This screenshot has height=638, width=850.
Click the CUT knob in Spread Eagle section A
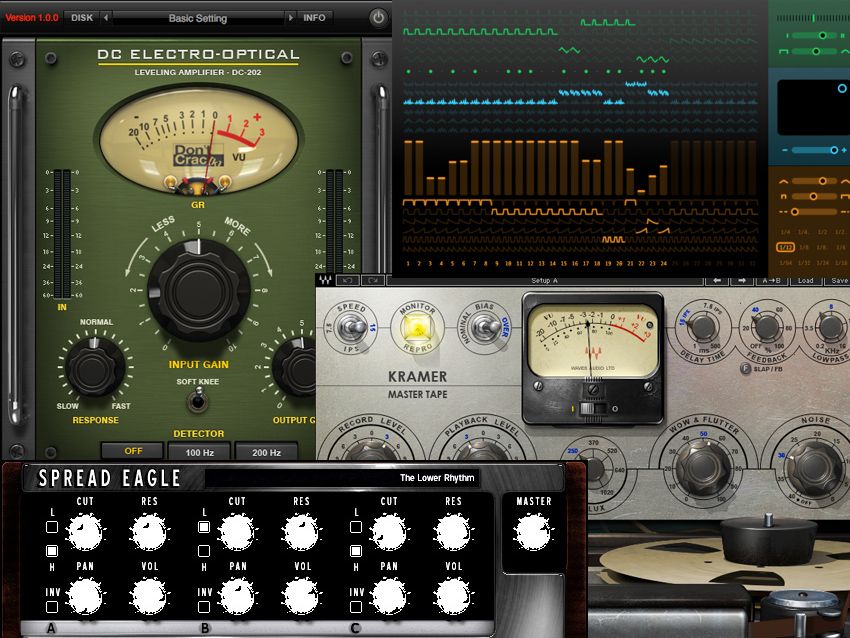[x=85, y=532]
